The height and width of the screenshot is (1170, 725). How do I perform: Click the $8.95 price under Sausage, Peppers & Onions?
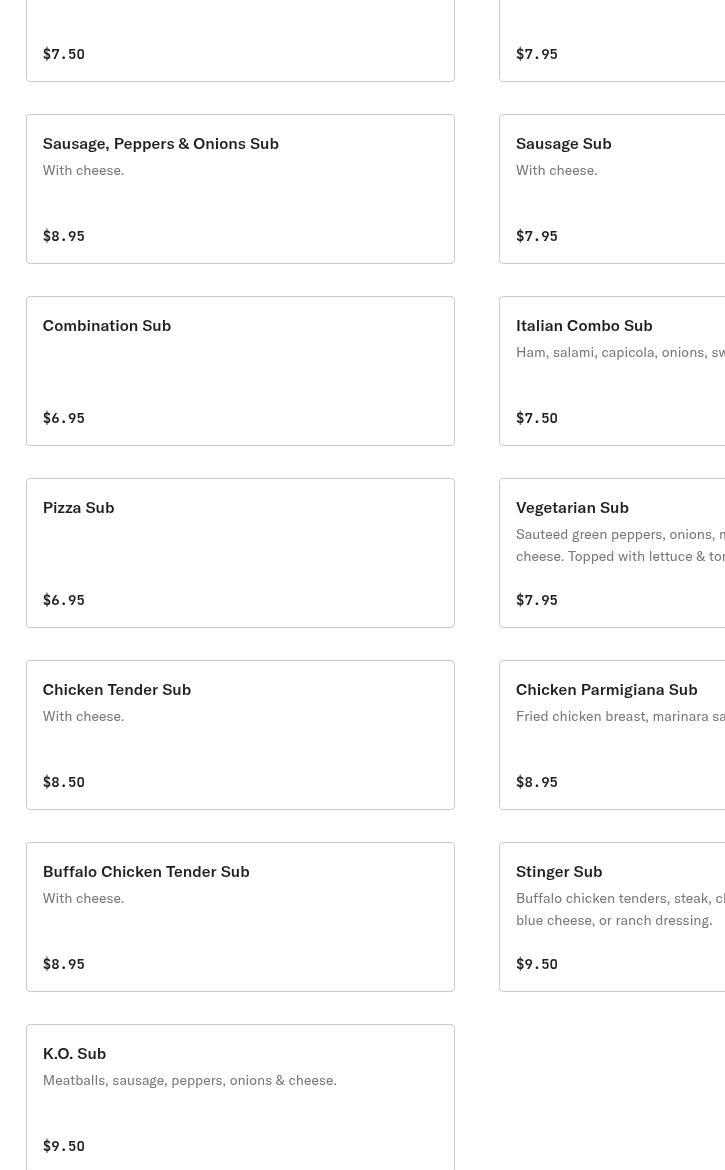coord(63,236)
